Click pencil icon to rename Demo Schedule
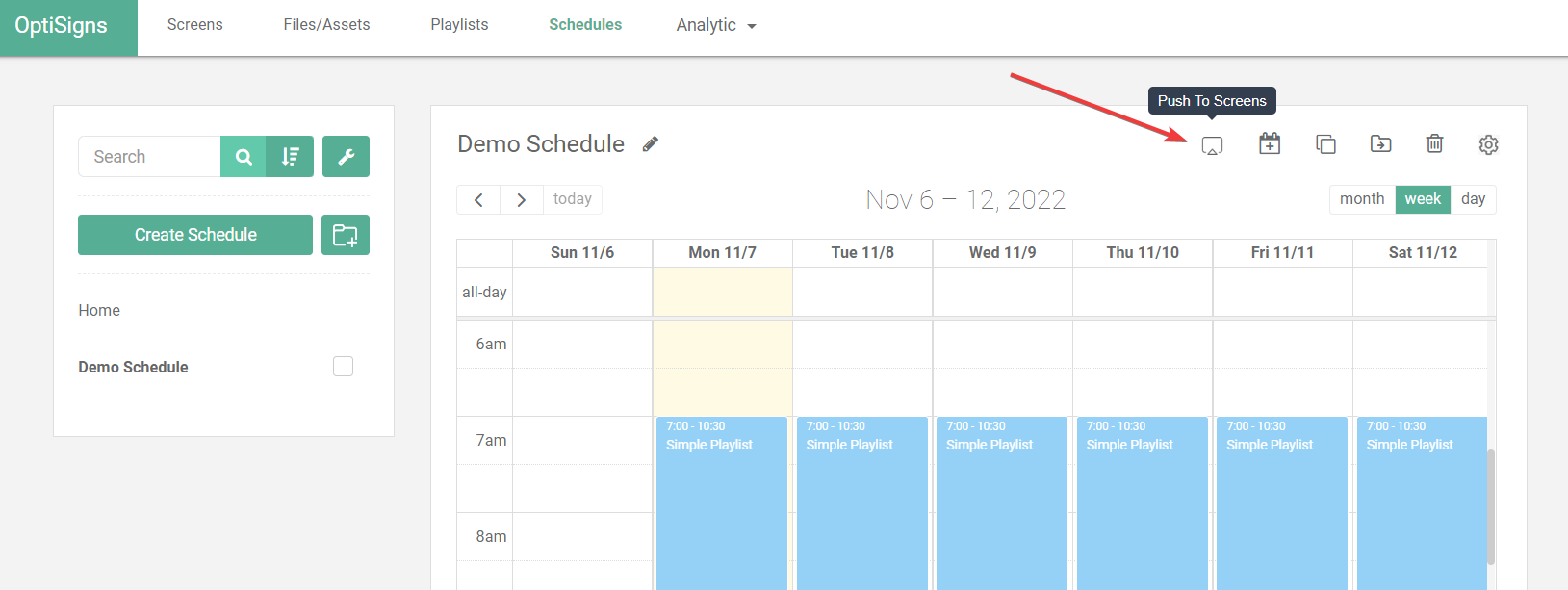Screen dimensions: 1568x590 pyautogui.click(x=651, y=143)
